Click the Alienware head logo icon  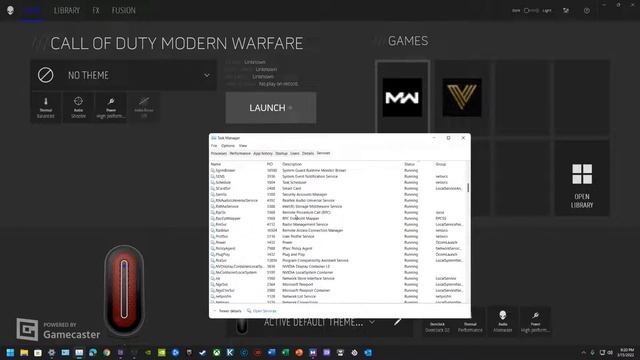(x=10, y=10)
